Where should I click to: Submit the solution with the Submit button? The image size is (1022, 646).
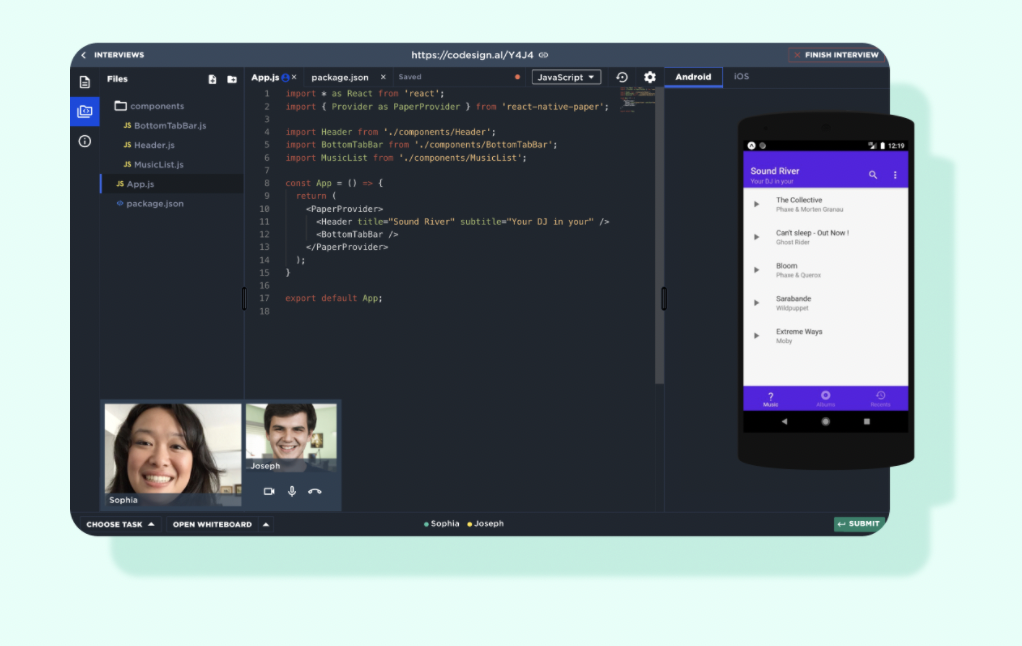click(x=859, y=524)
